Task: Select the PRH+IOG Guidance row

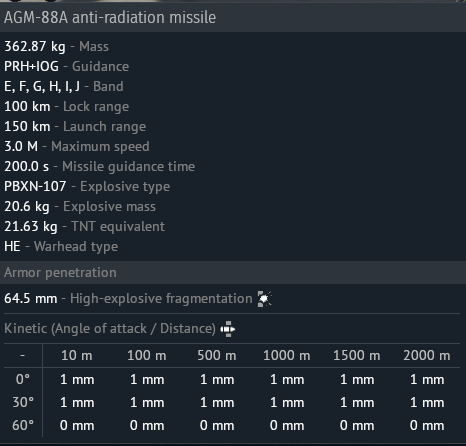Action: [x=66, y=67]
